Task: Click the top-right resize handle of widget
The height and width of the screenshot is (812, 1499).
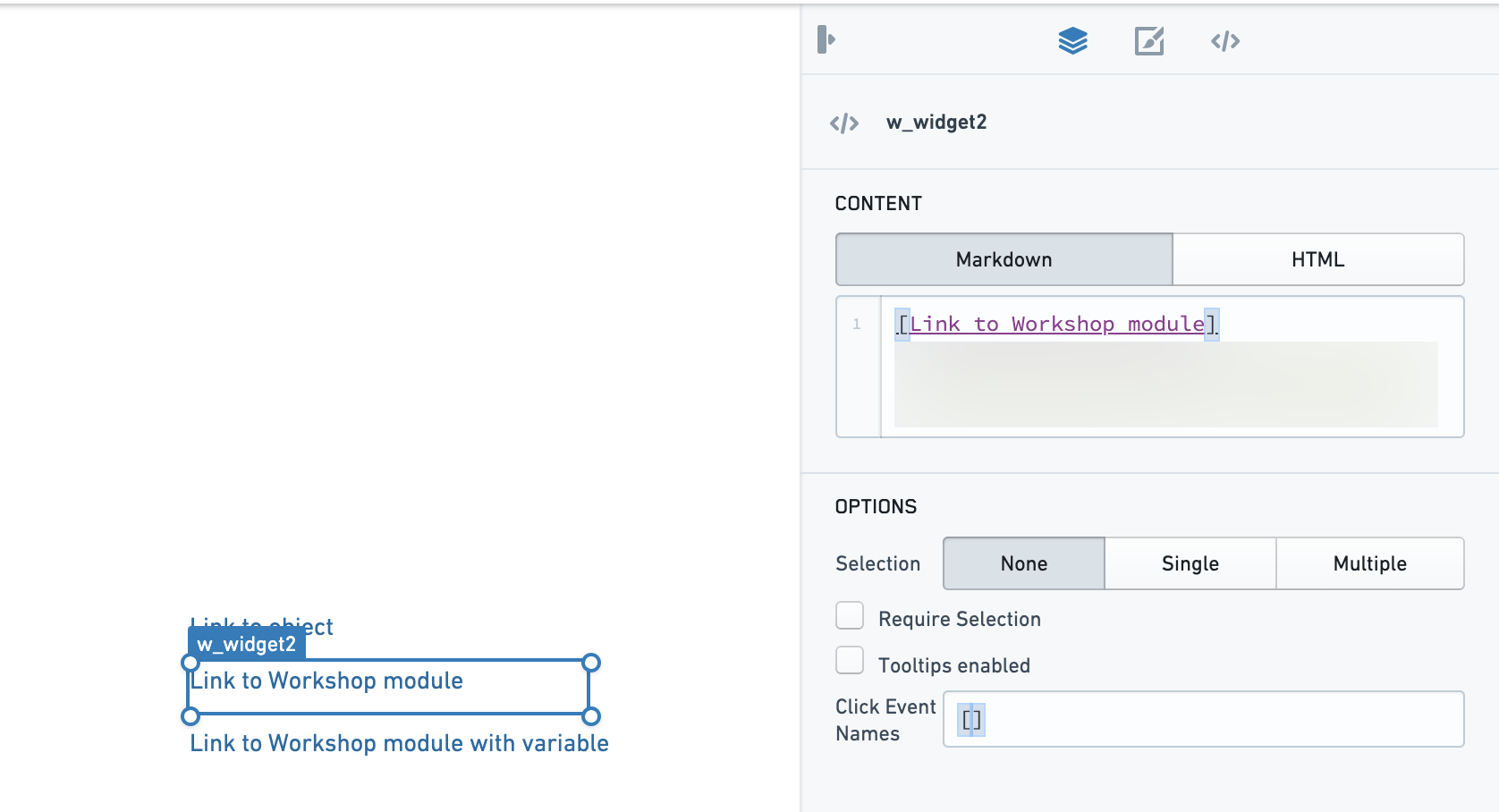Action: tap(591, 663)
